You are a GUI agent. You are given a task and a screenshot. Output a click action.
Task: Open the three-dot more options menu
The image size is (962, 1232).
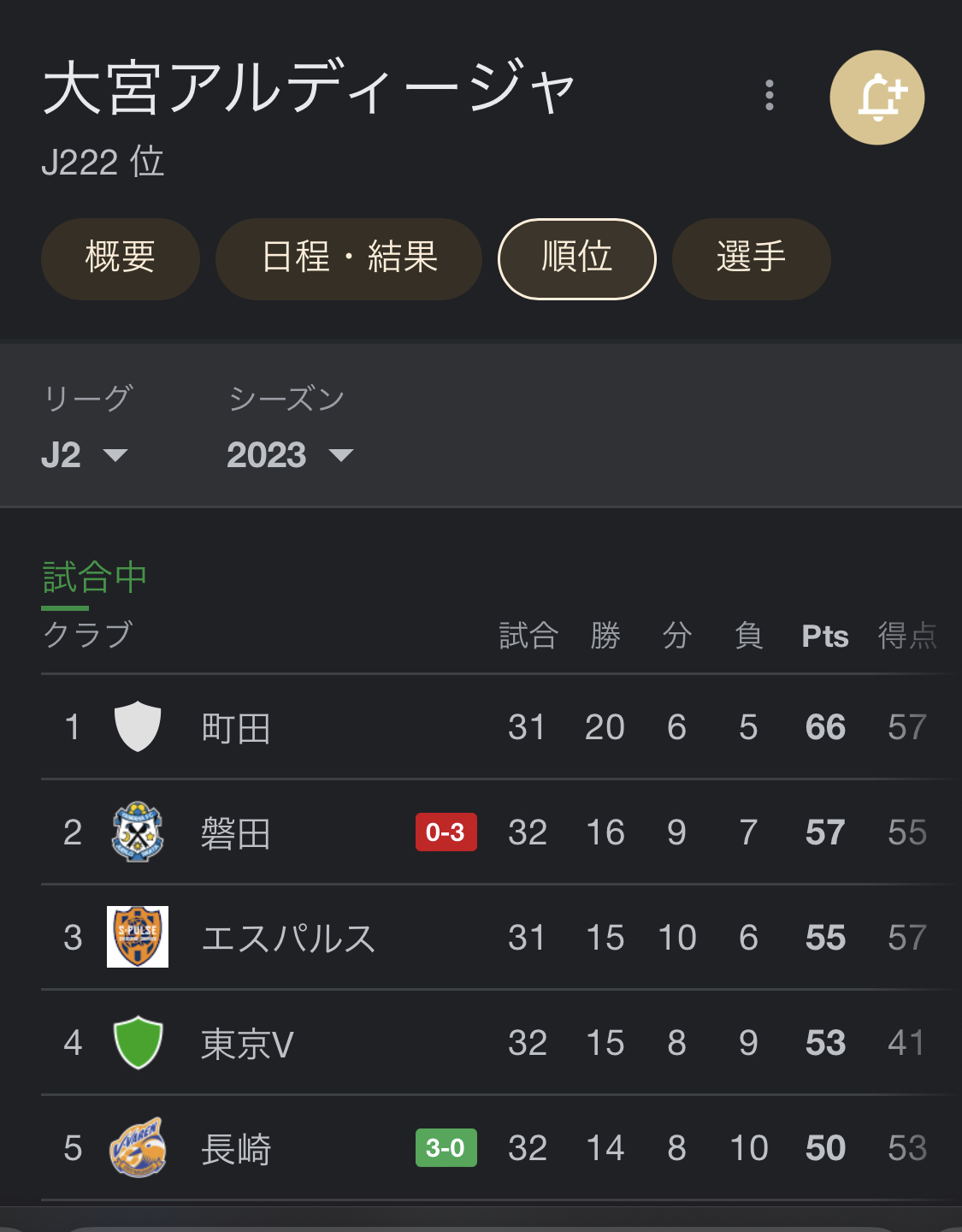click(770, 95)
